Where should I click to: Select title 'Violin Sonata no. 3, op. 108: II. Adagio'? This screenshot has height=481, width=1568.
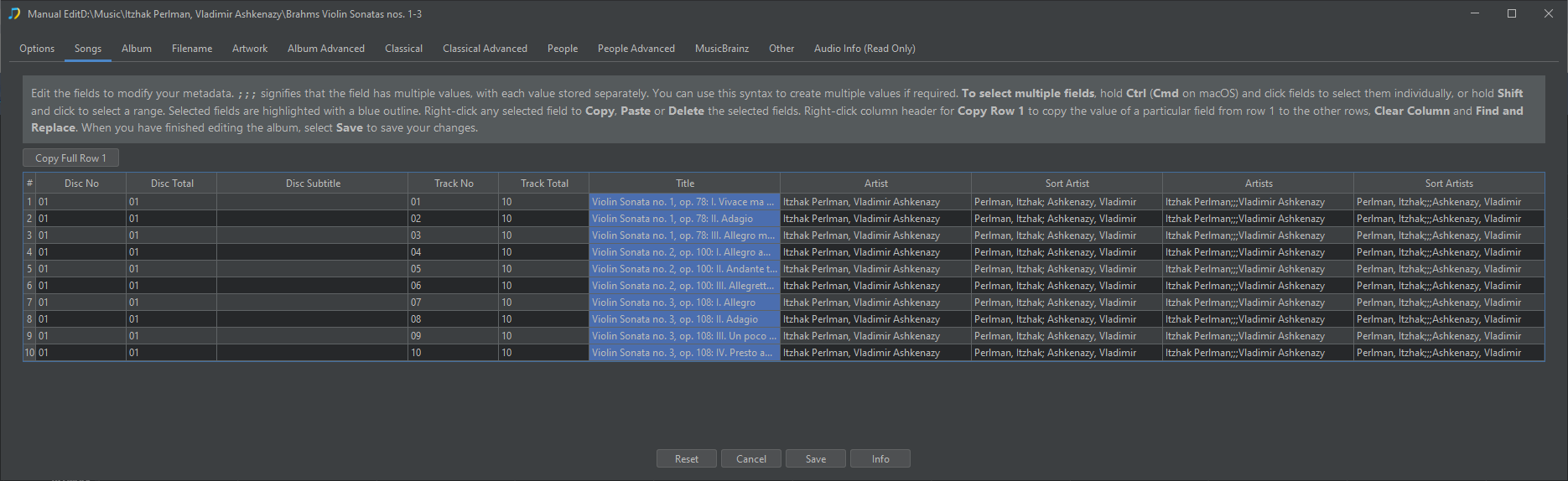(685, 319)
